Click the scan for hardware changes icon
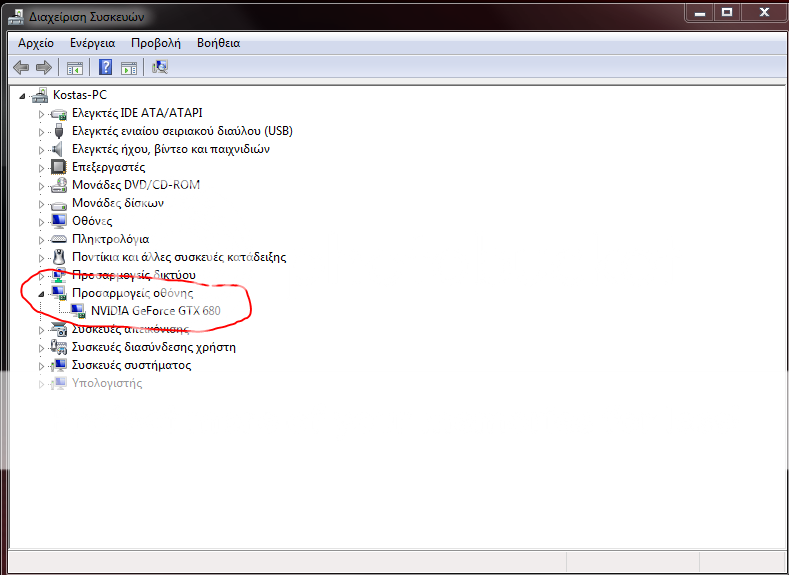The image size is (789, 575). click(160, 68)
